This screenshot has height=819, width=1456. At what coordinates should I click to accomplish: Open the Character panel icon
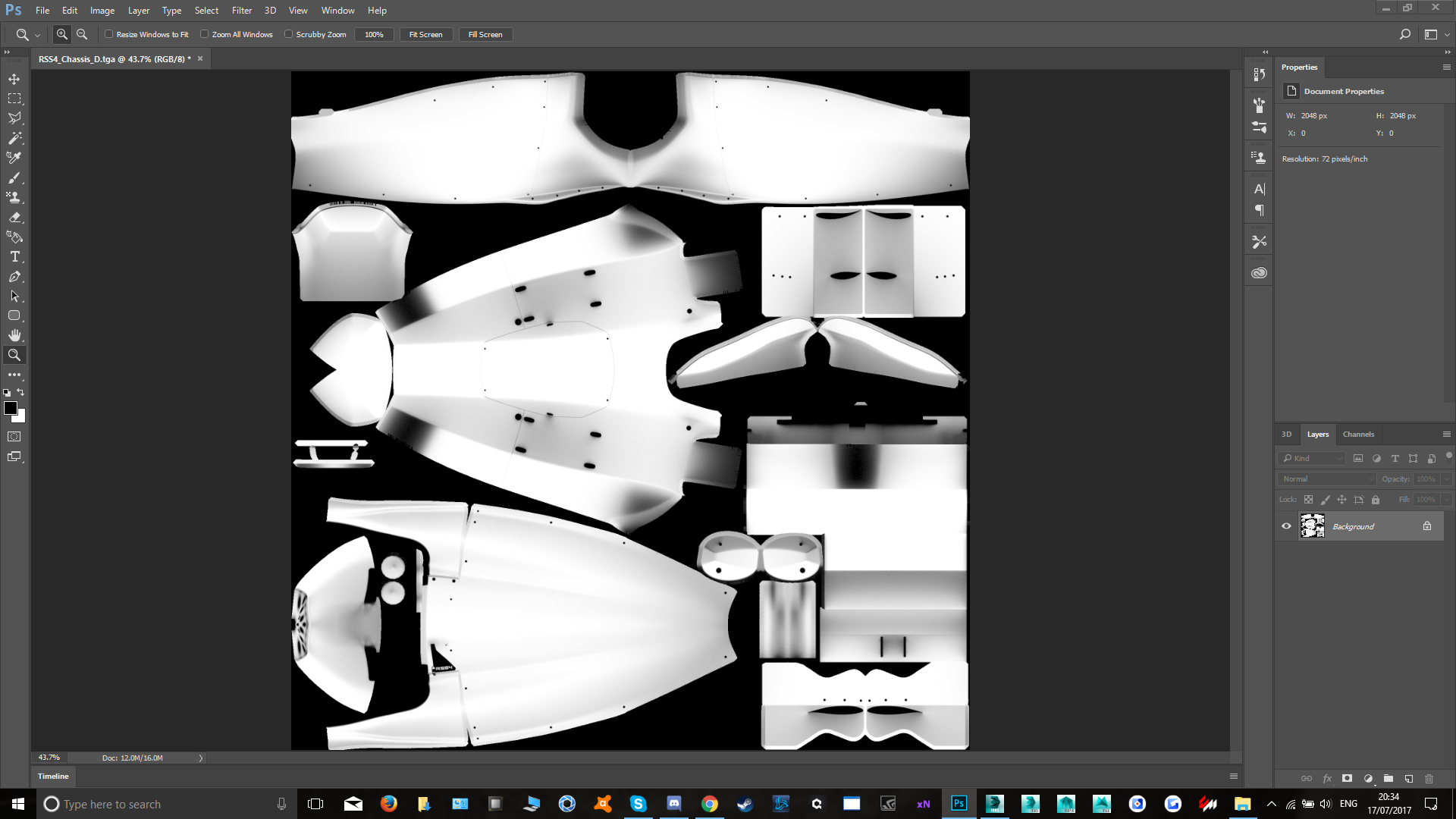(1259, 189)
